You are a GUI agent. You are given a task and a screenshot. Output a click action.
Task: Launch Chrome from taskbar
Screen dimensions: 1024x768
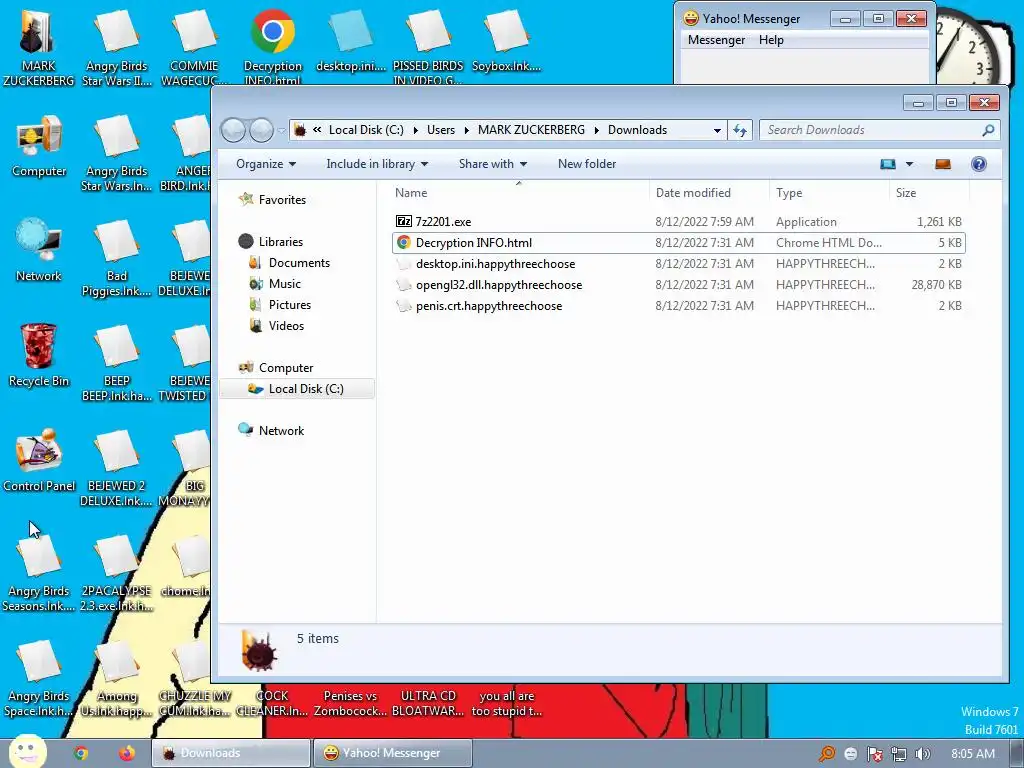click(x=80, y=753)
